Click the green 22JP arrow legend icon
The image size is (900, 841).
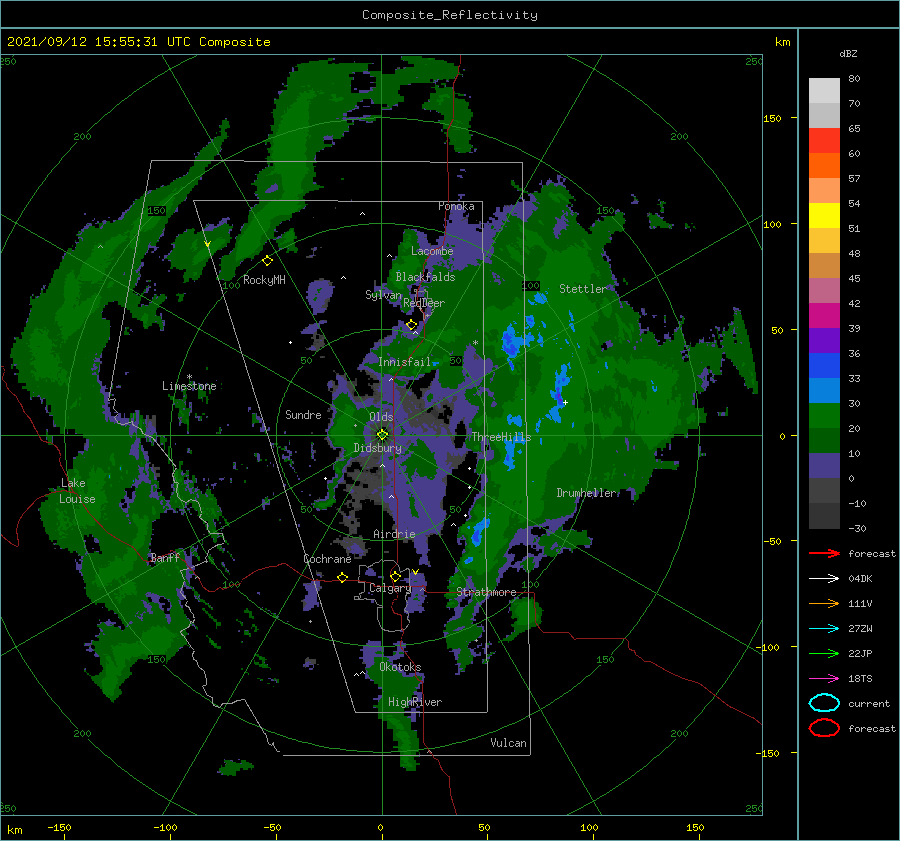point(824,653)
